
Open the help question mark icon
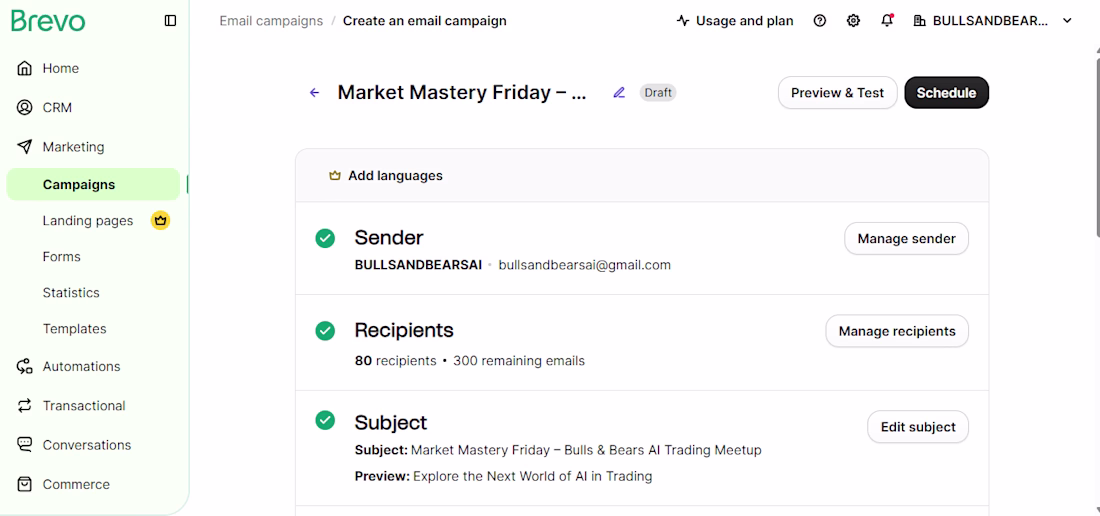(x=819, y=21)
